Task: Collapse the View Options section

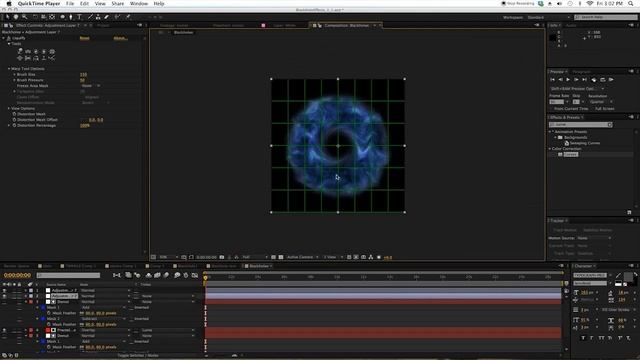Action: (9, 108)
